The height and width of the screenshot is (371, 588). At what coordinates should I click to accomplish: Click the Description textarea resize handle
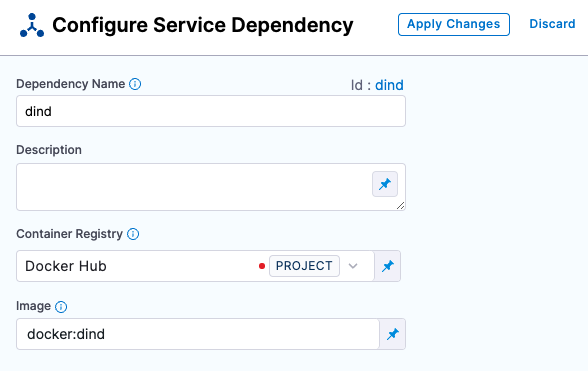[400, 206]
